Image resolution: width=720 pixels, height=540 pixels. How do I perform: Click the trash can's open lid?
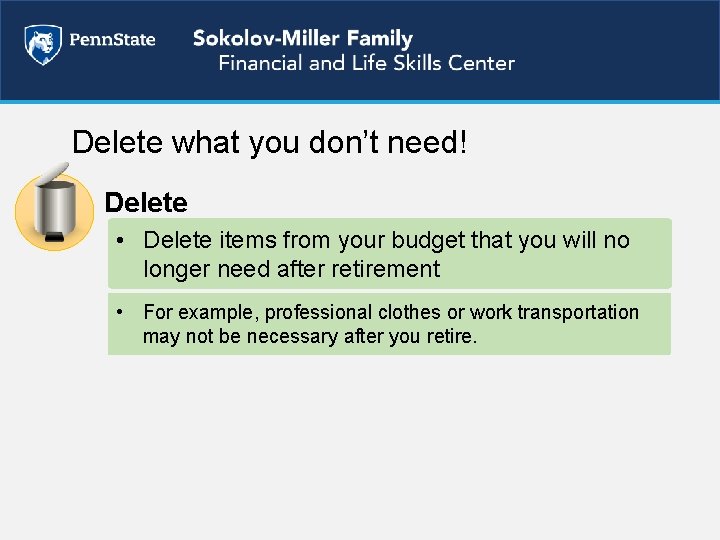[53, 174]
